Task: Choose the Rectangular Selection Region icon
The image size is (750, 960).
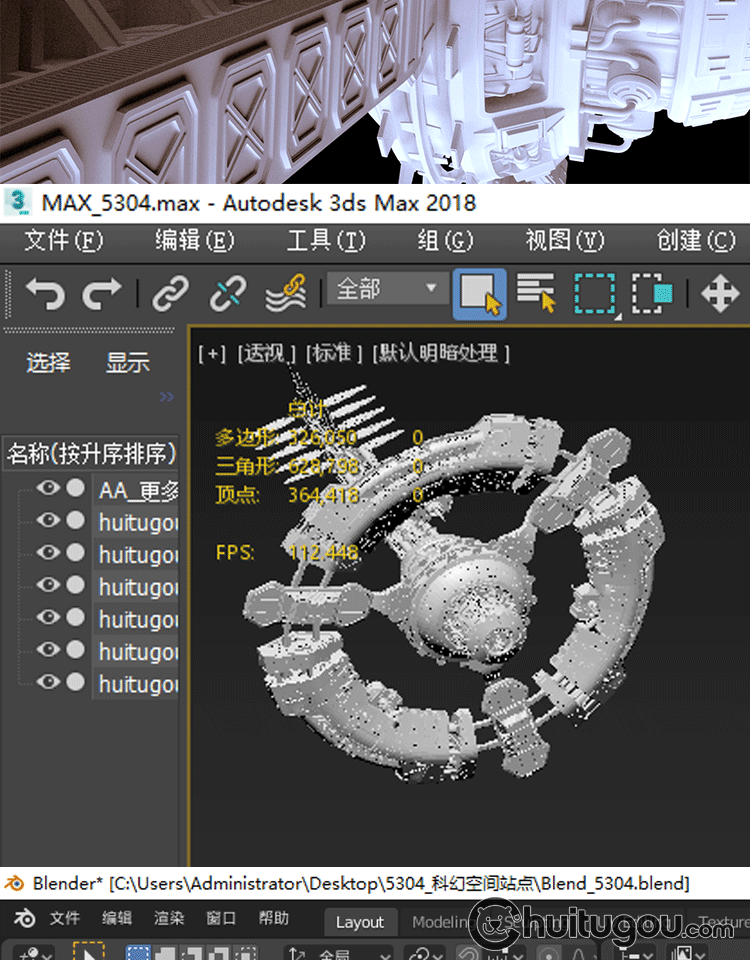Action: [594, 293]
